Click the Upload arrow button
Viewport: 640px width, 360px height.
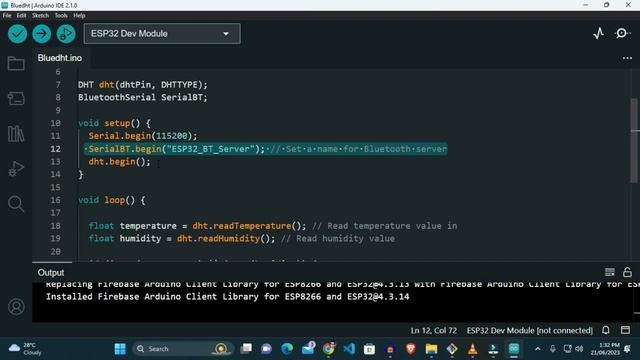click(x=42, y=34)
